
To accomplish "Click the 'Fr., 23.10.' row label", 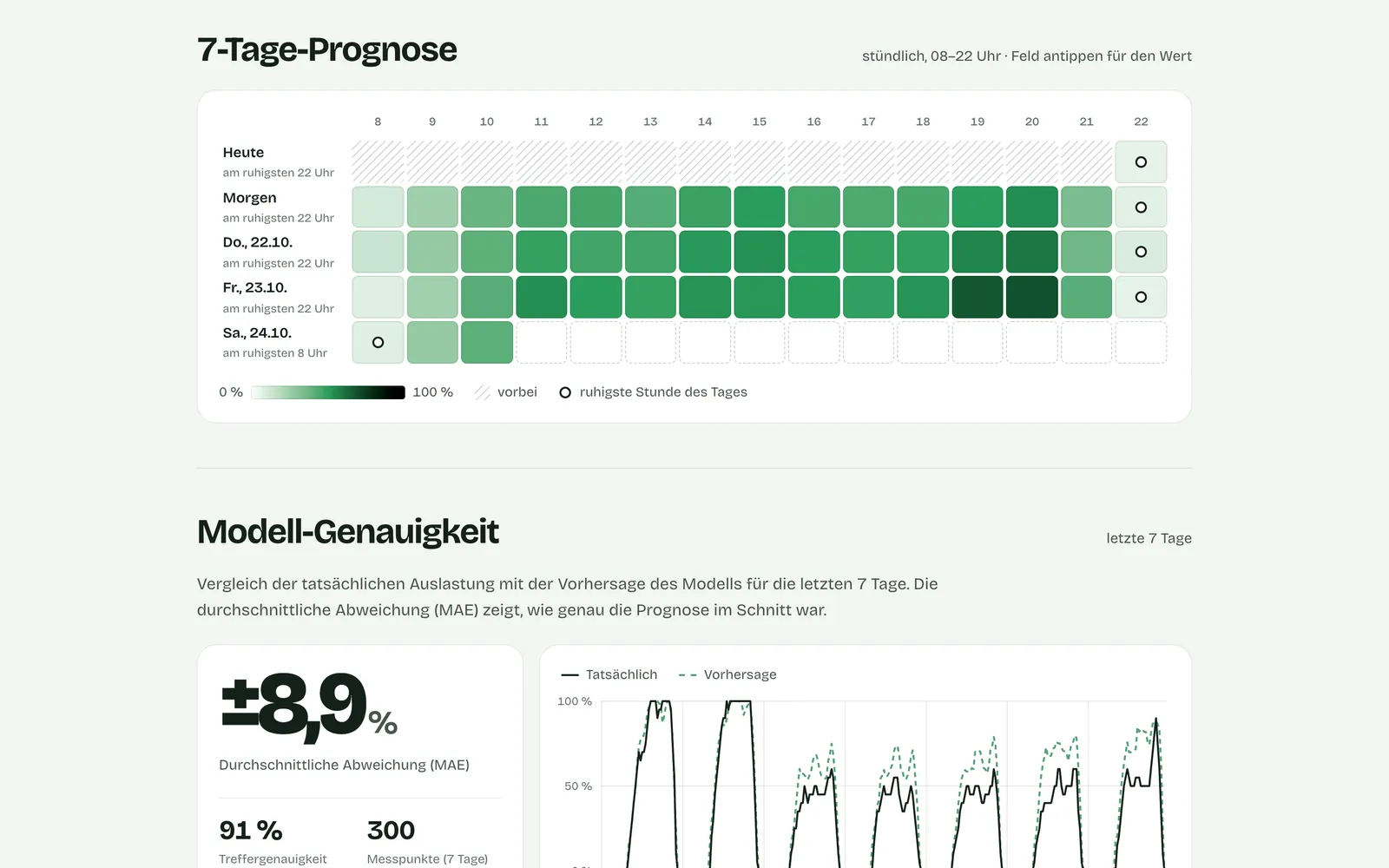I will pos(254,287).
